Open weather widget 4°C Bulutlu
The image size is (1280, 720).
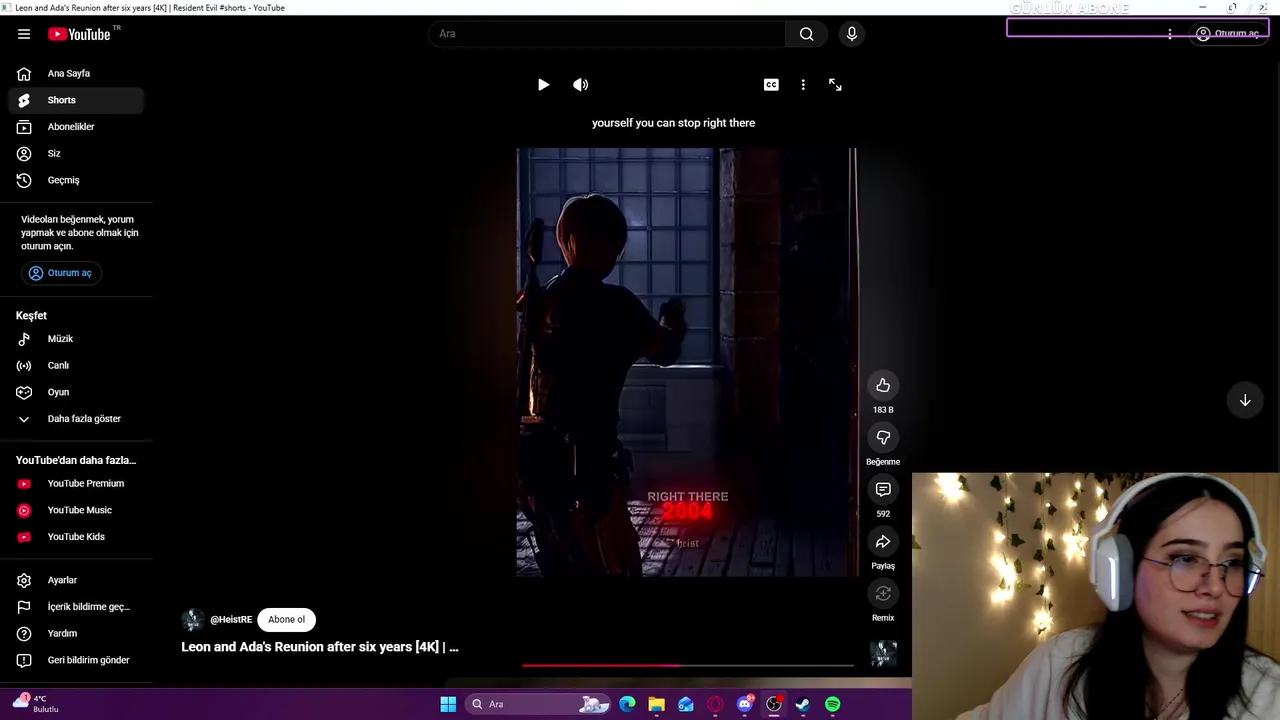pyautogui.click(x=35, y=703)
